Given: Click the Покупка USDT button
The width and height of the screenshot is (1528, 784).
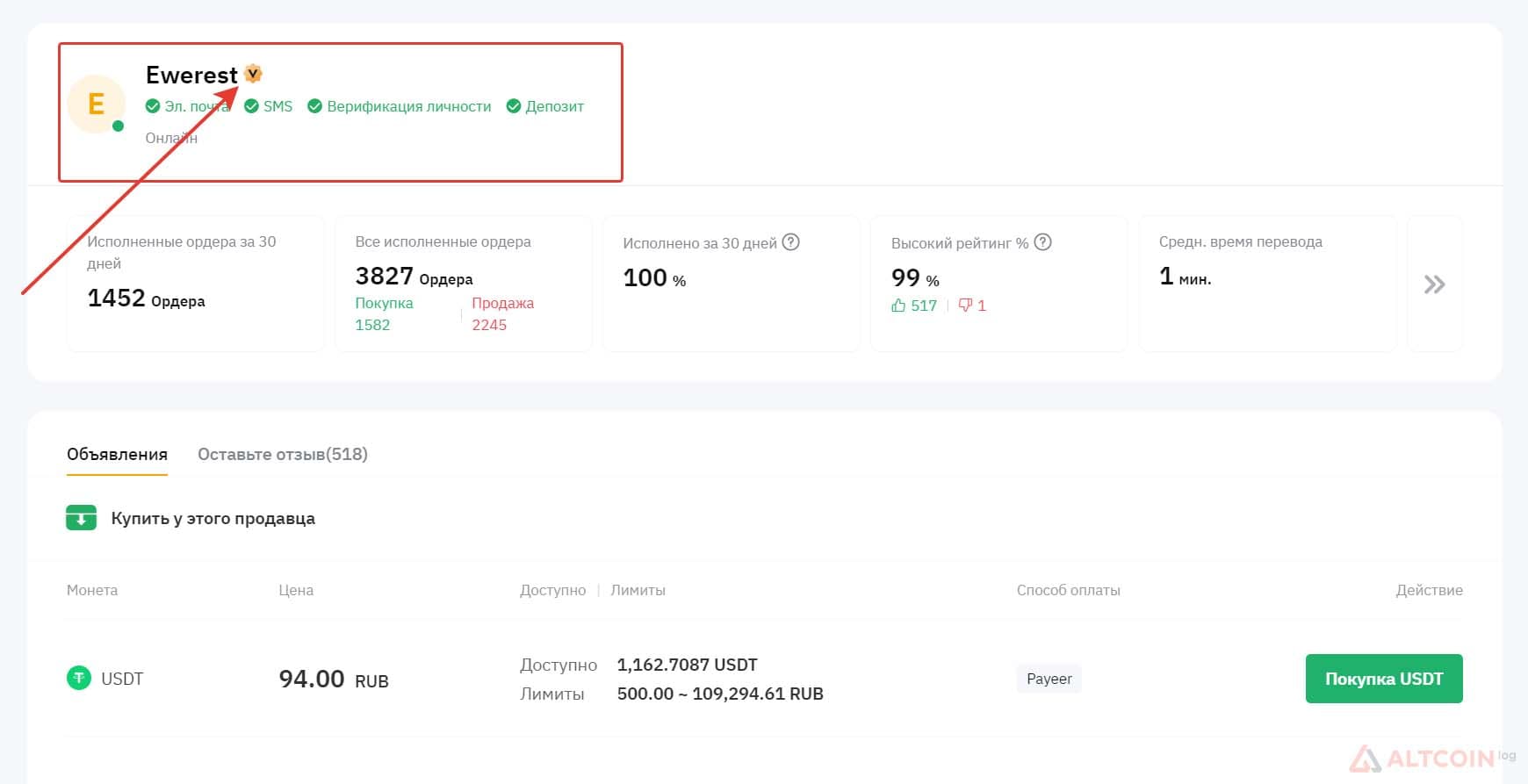Looking at the screenshot, I should [x=1384, y=679].
